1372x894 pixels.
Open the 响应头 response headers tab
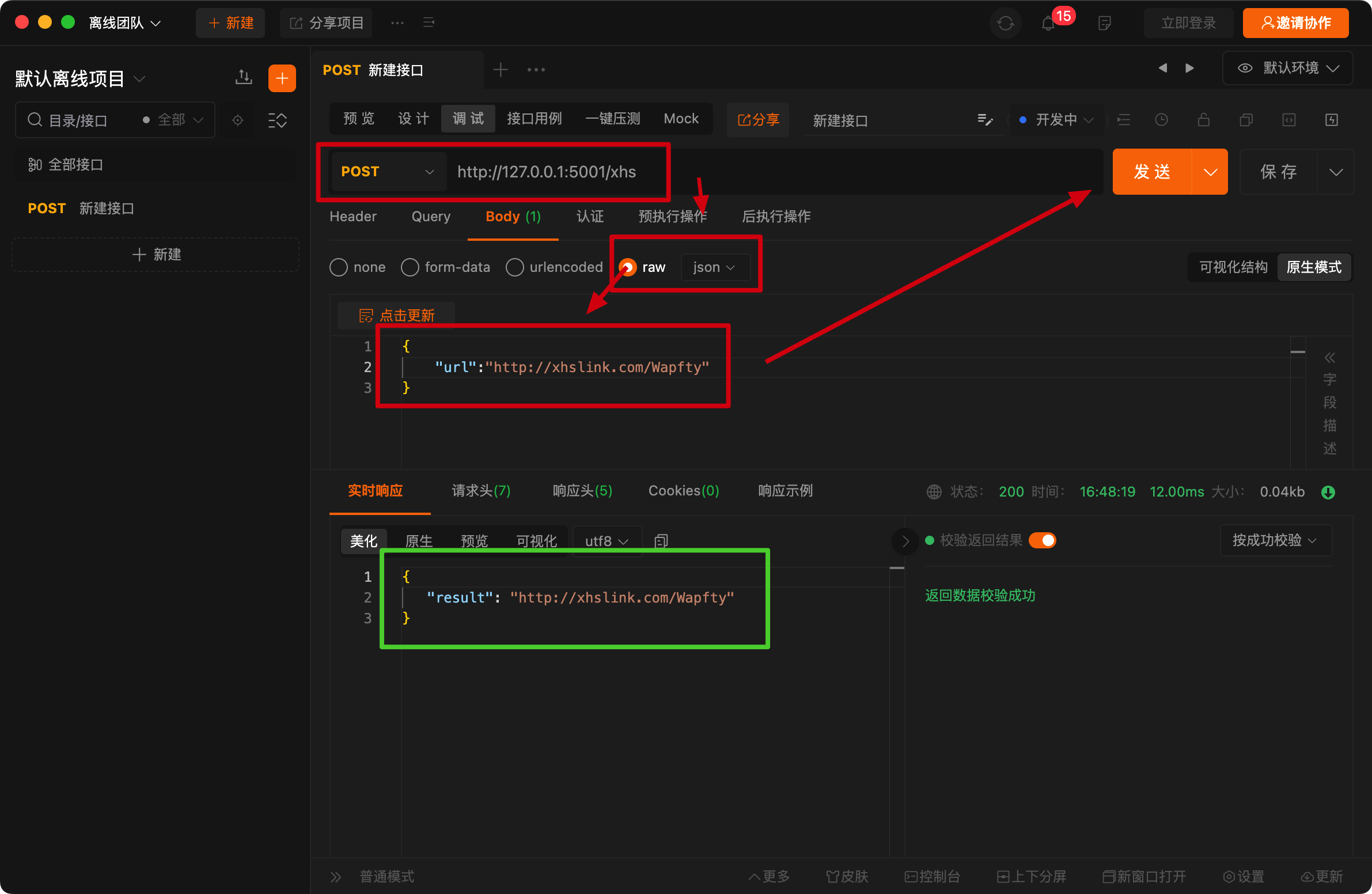click(x=582, y=491)
